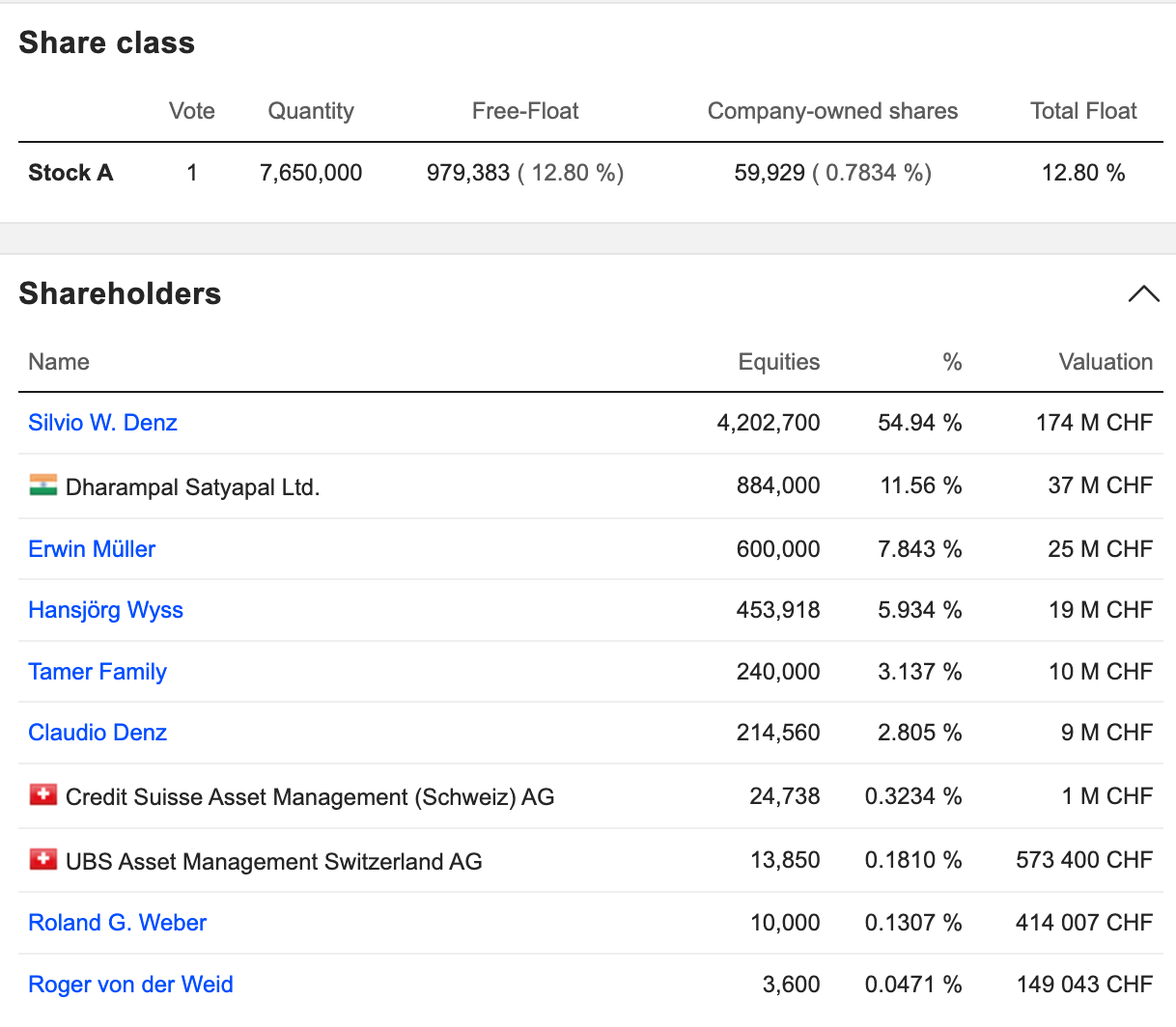This screenshot has width=1176, height=1027.
Task: Click on Claudio Denz name link
Action: coord(98,733)
